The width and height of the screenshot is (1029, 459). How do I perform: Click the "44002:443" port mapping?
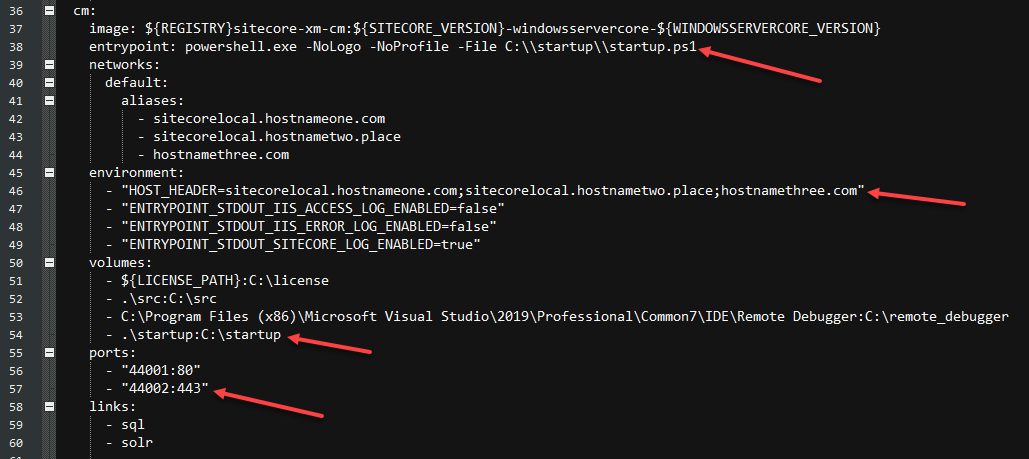[x=157, y=389]
